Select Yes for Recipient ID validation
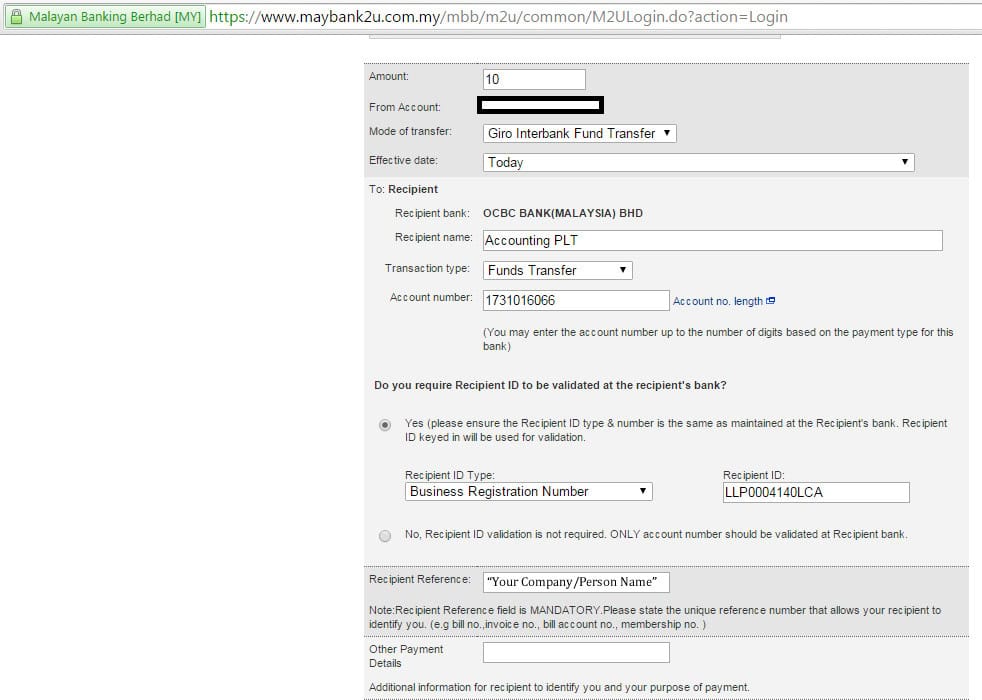The height and width of the screenshot is (700, 982). [x=385, y=425]
